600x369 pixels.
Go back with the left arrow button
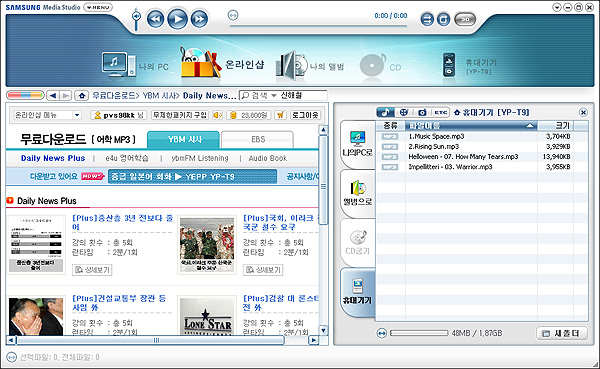pos(52,95)
